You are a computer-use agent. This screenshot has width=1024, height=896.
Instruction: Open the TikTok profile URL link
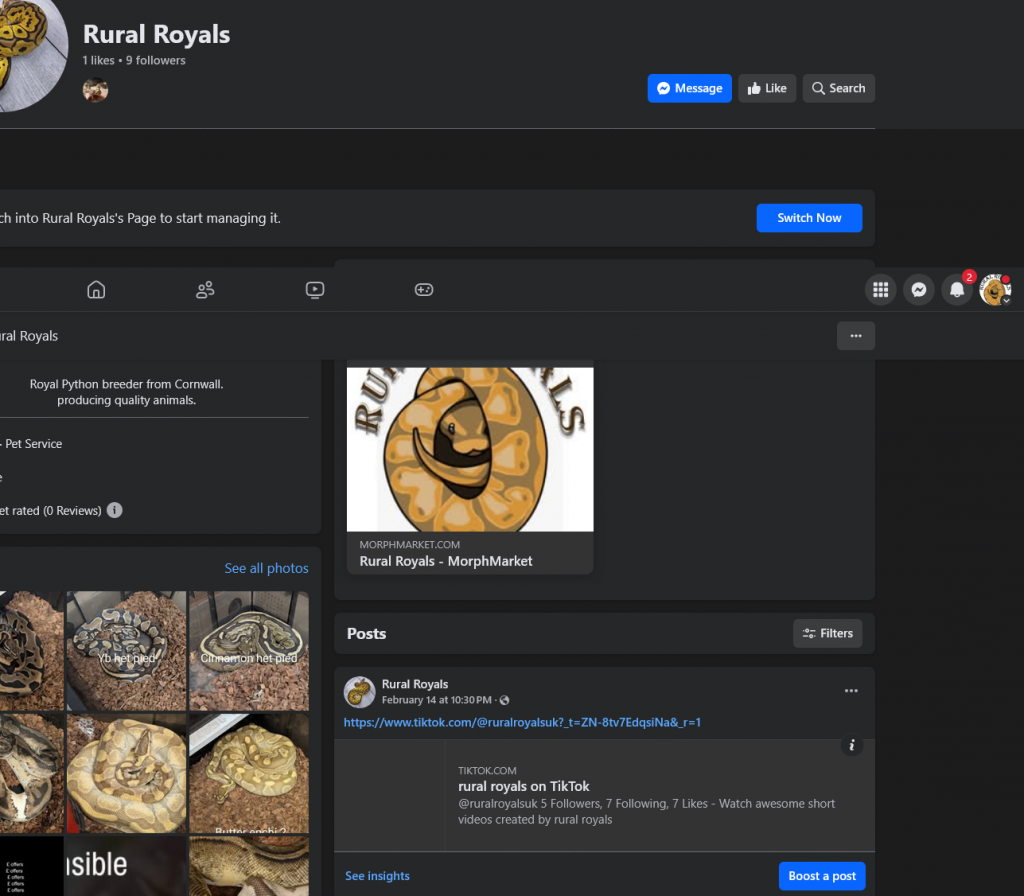coord(522,722)
